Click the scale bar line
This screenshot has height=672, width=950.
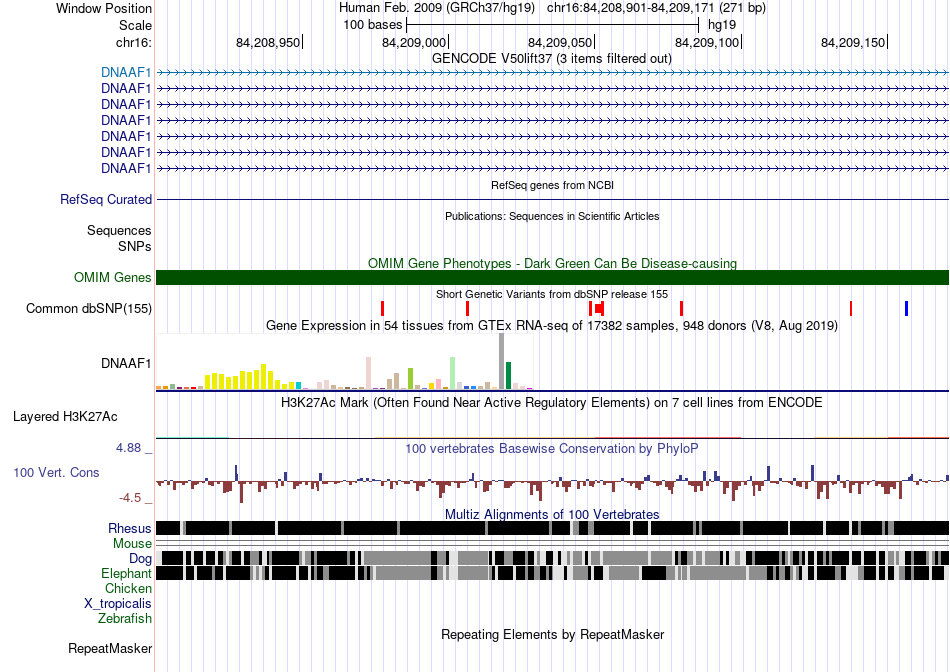coord(553,25)
